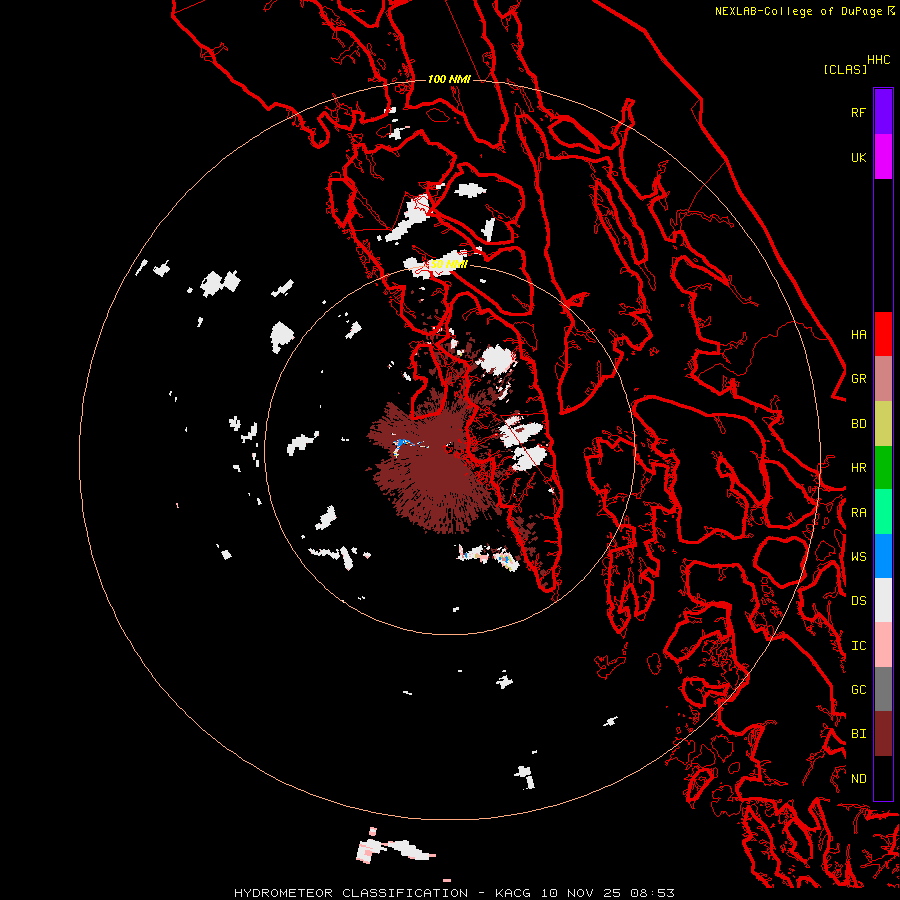Click the '[CLAS]' units label
Viewport: 900px width, 900px height.
point(845,69)
